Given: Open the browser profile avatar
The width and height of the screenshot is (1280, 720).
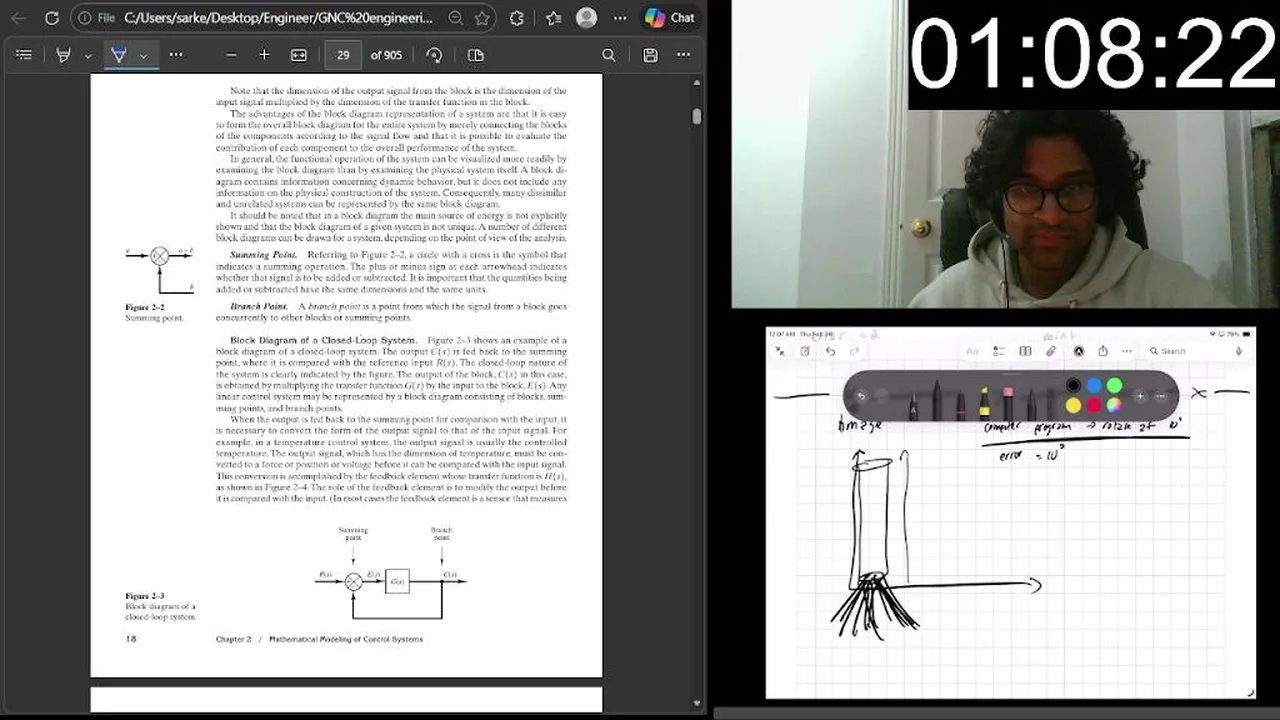Looking at the screenshot, I should click(x=587, y=18).
